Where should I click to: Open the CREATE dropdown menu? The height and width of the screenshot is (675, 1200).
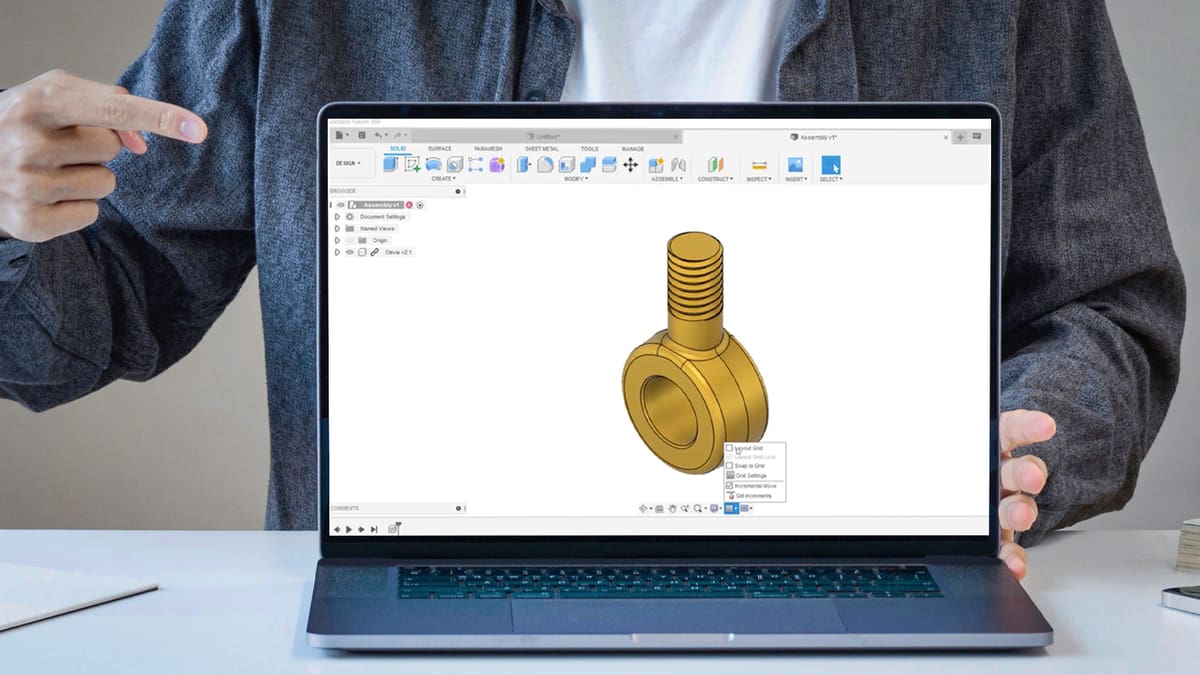443,179
